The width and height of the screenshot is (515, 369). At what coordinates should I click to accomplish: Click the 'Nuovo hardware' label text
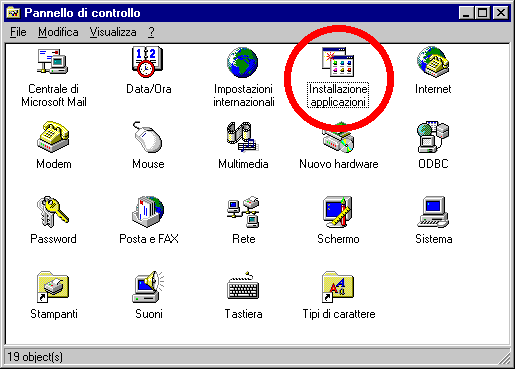click(x=339, y=164)
